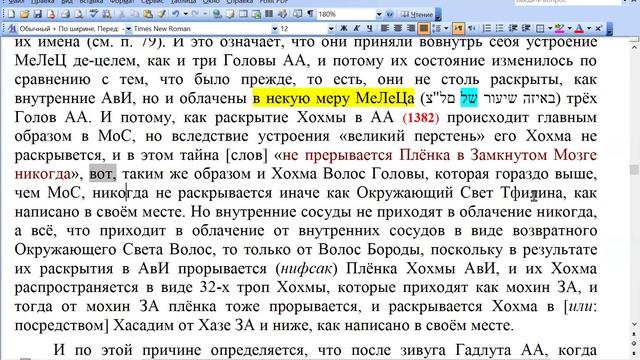Set right-to-left text direction
The image size is (640, 360).
471,28
